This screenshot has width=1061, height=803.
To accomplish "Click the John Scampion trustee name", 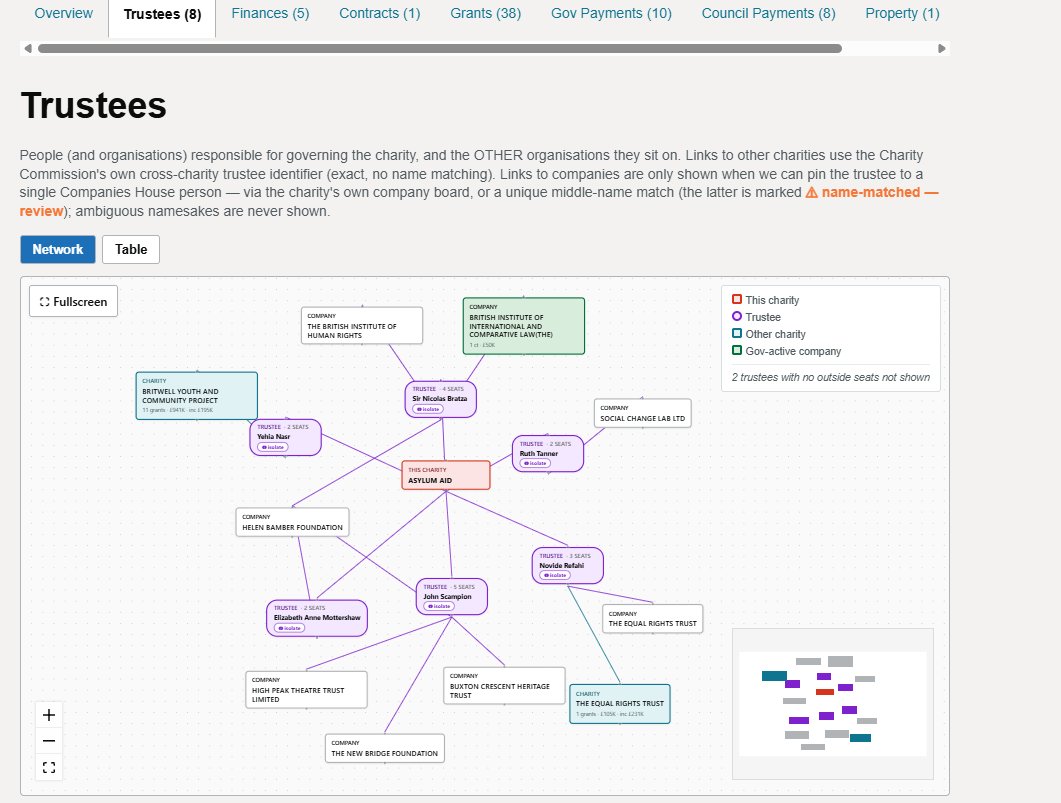I will click(447, 597).
